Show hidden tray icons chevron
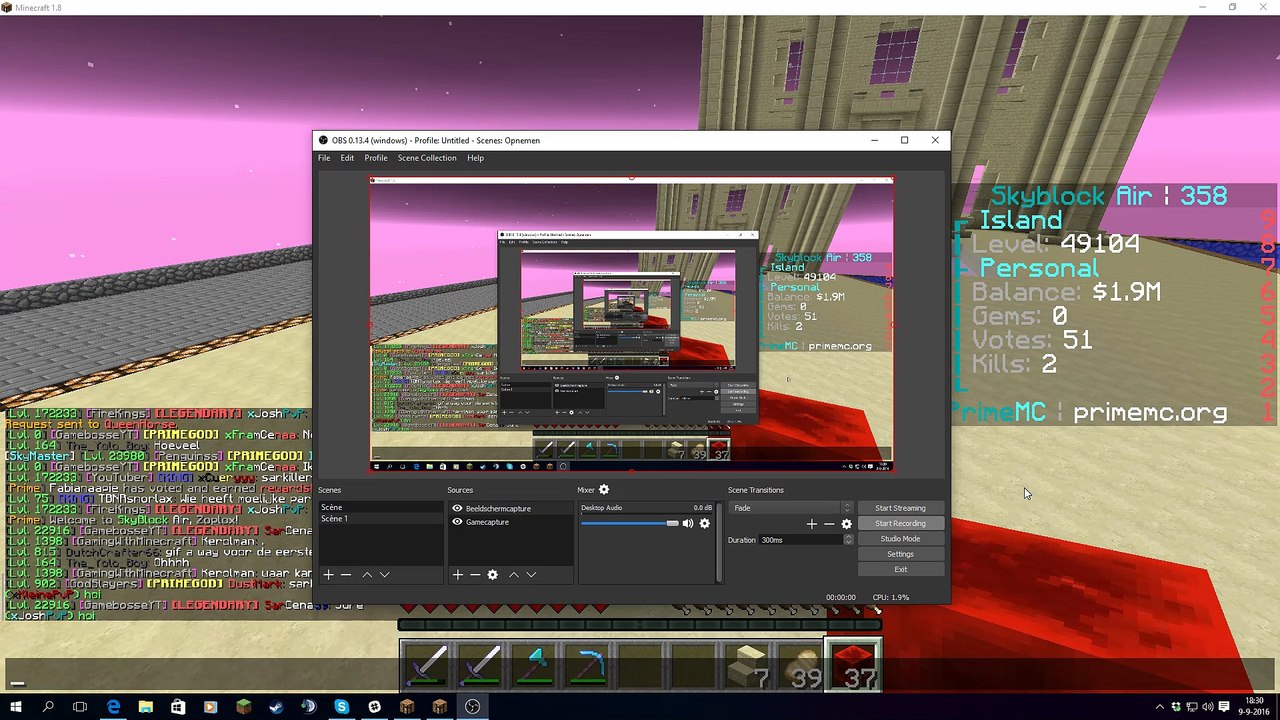This screenshot has height=720, width=1280. pos(1160,707)
